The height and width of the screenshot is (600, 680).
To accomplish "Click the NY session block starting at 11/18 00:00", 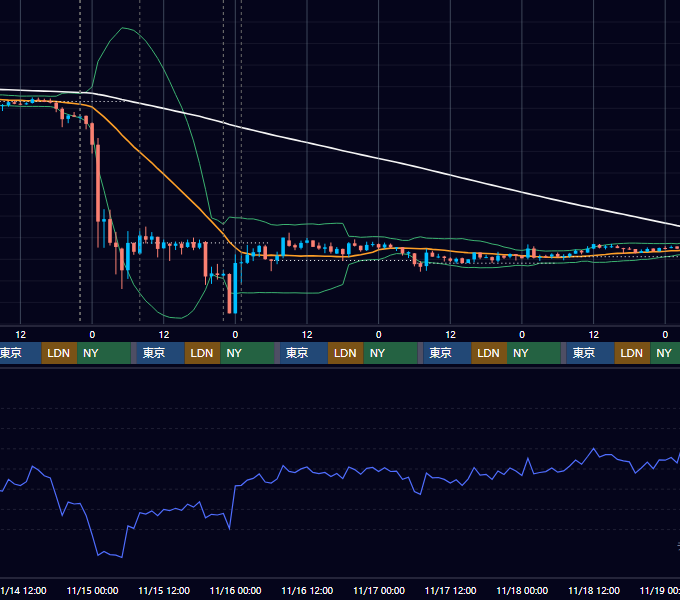I will pyautogui.click(x=533, y=353).
